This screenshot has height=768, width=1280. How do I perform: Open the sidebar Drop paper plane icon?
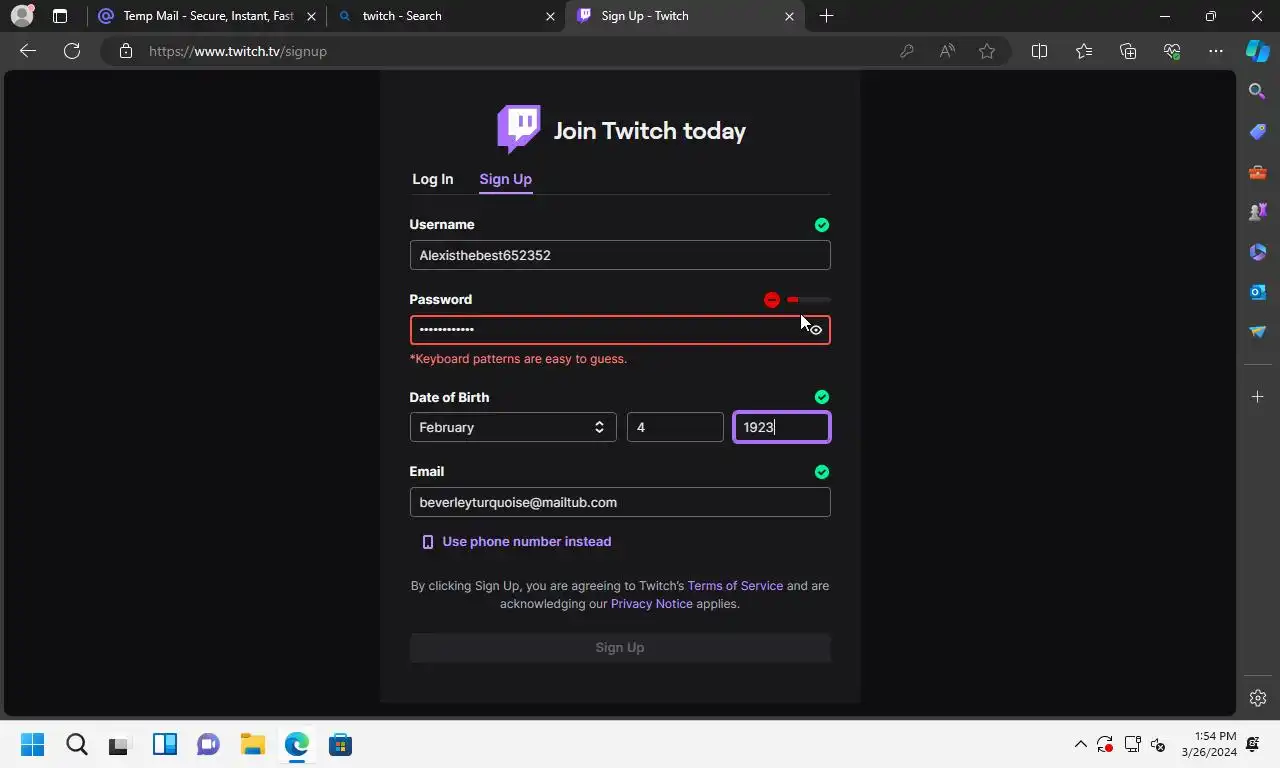[x=1258, y=332]
